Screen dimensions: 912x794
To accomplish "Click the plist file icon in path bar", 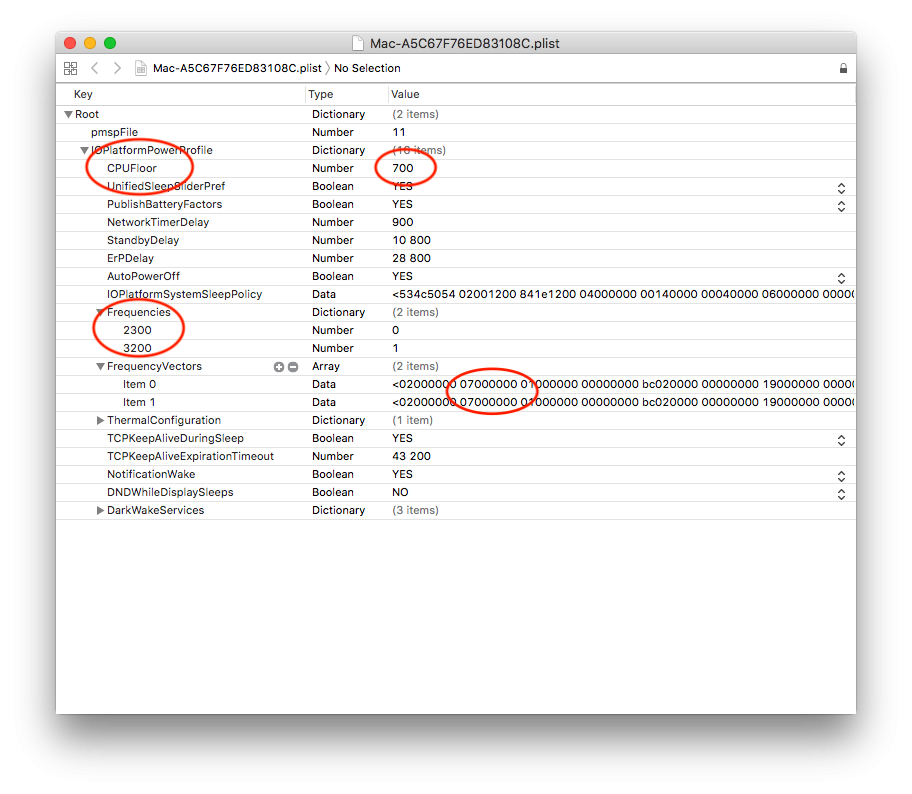I will 141,68.
